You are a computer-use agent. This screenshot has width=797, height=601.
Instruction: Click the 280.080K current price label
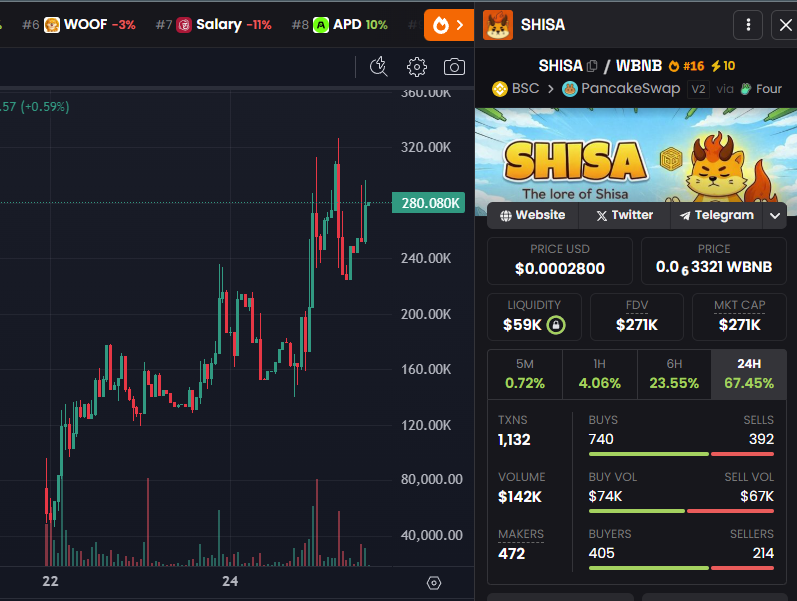pos(428,203)
